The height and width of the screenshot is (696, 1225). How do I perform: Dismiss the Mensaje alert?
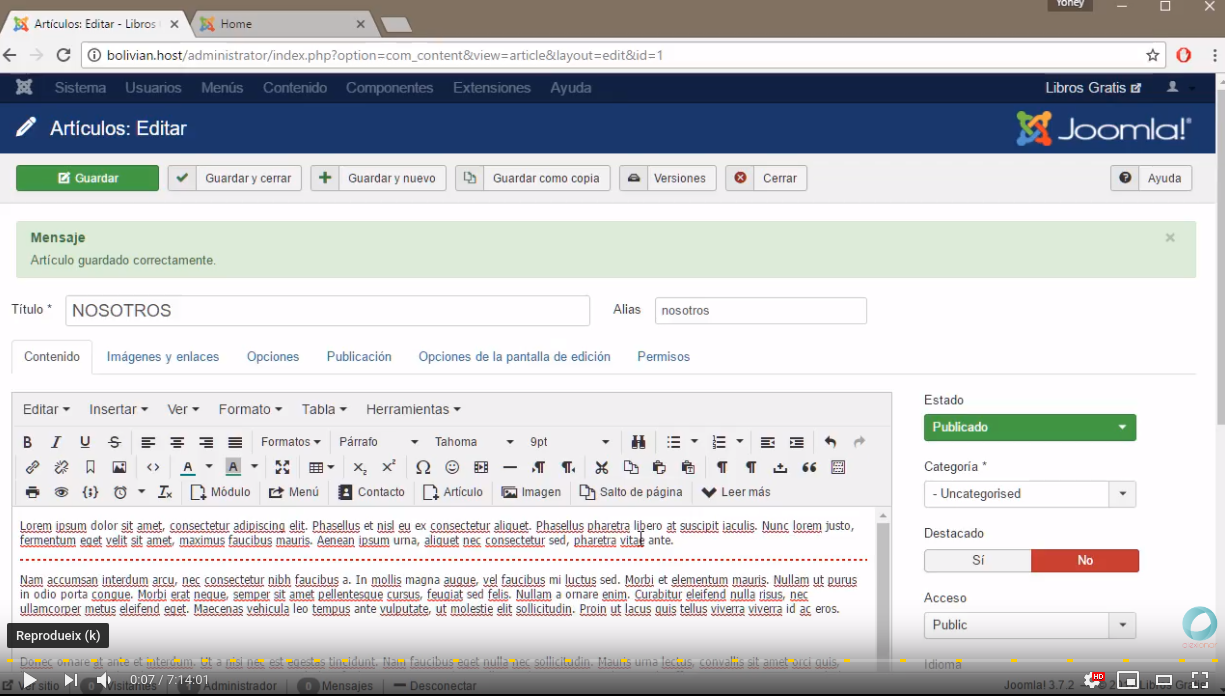(1170, 238)
